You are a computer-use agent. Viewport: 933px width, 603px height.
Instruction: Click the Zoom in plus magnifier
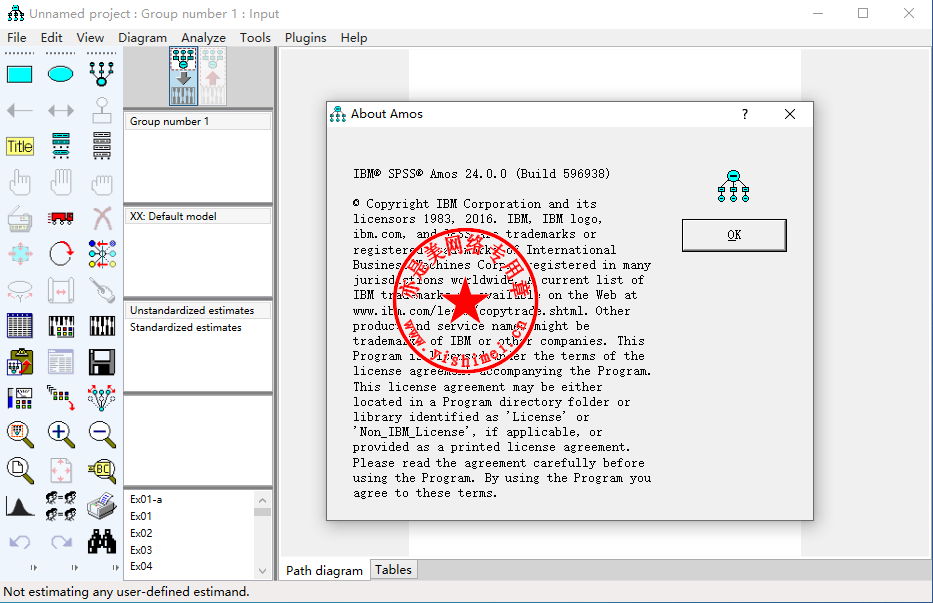coord(61,434)
